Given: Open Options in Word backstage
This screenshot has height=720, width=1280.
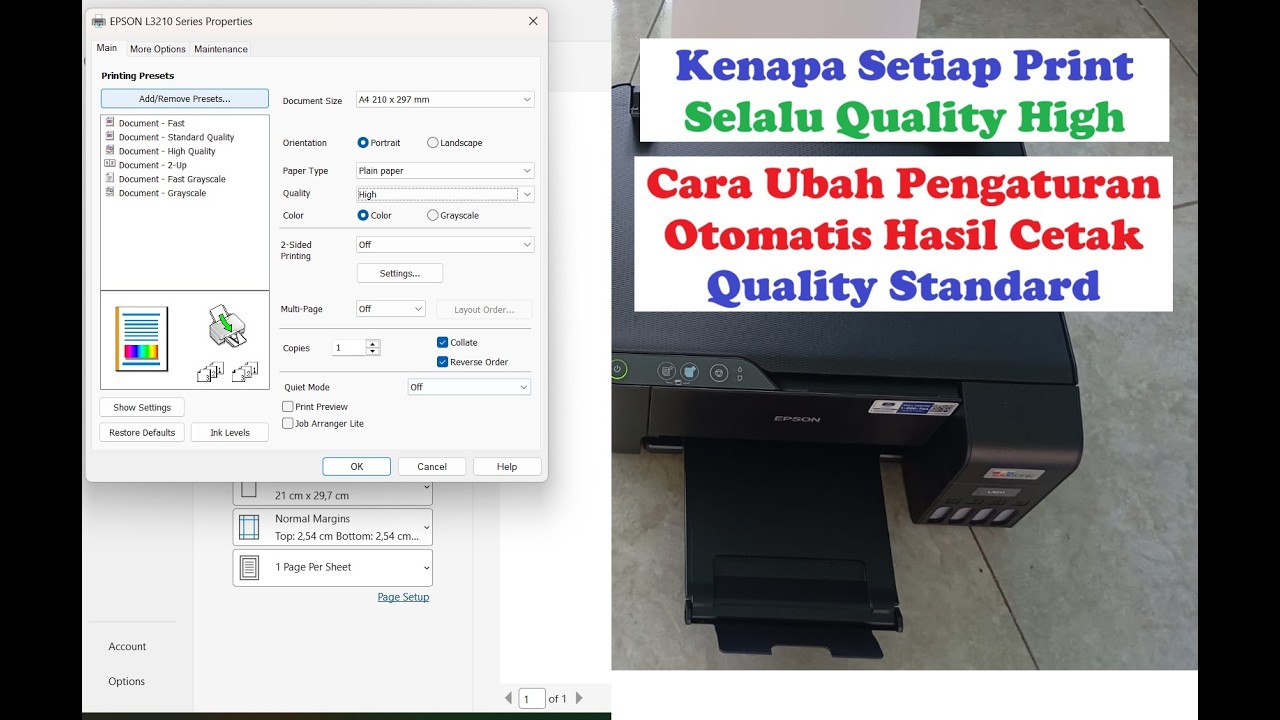Looking at the screenshot, I should click(x=127, y=682).
